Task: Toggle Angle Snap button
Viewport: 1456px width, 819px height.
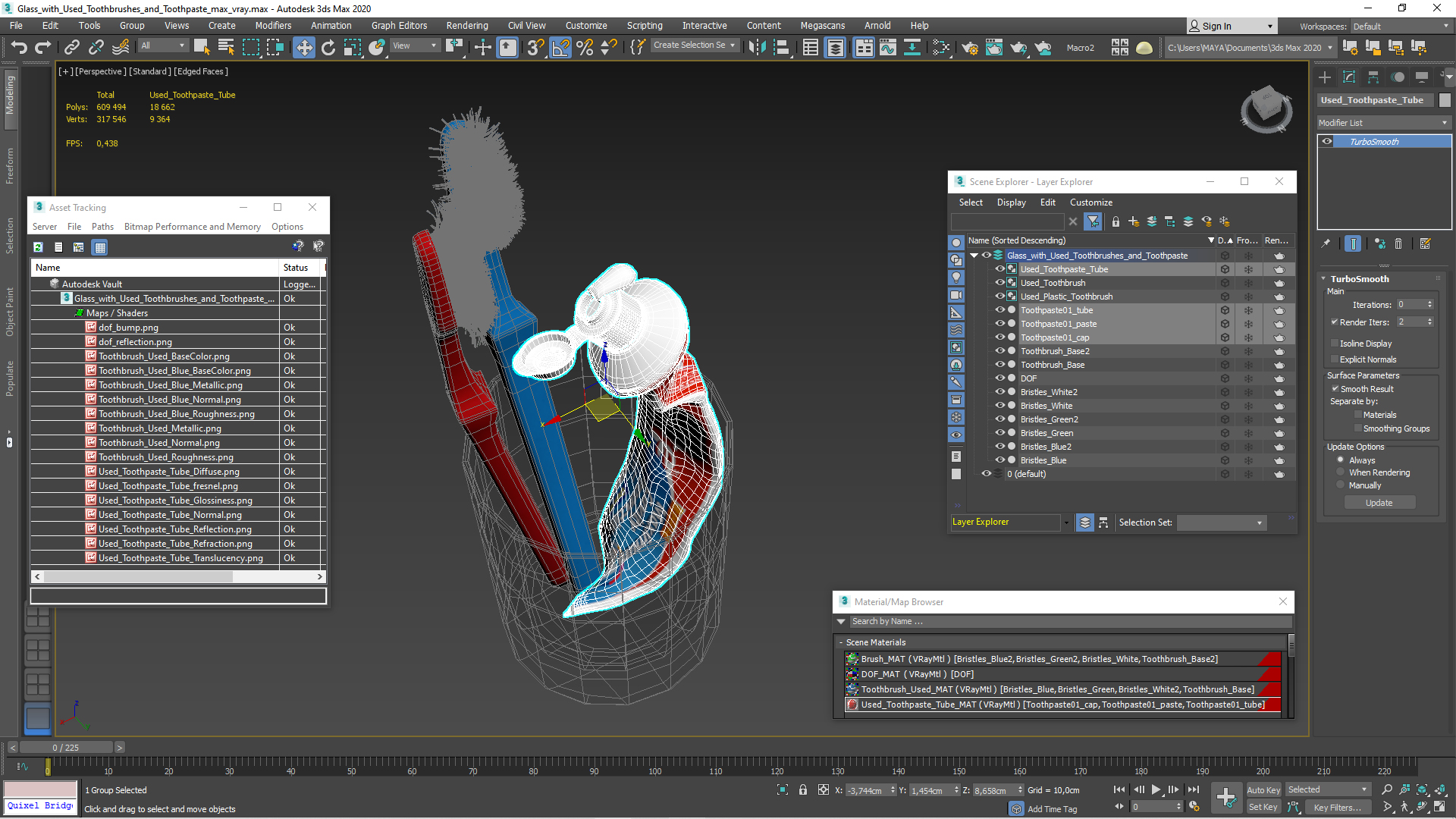Action: (x=561, y=47)
